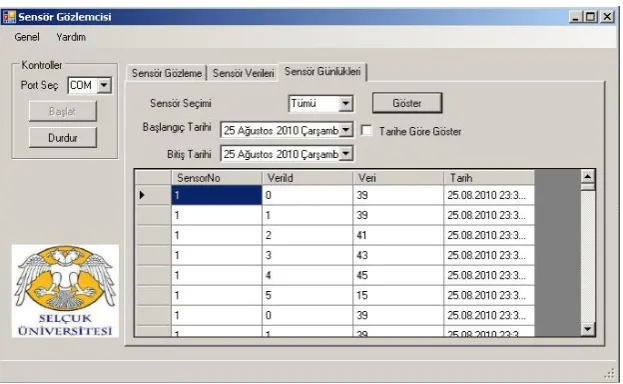Click the Tarih column header
The image size is (623, 384).
(x=489, y=178)
